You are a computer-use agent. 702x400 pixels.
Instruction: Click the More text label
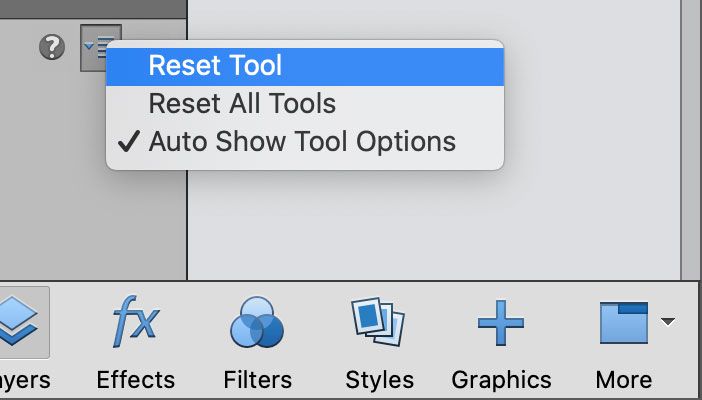point(623,380)
